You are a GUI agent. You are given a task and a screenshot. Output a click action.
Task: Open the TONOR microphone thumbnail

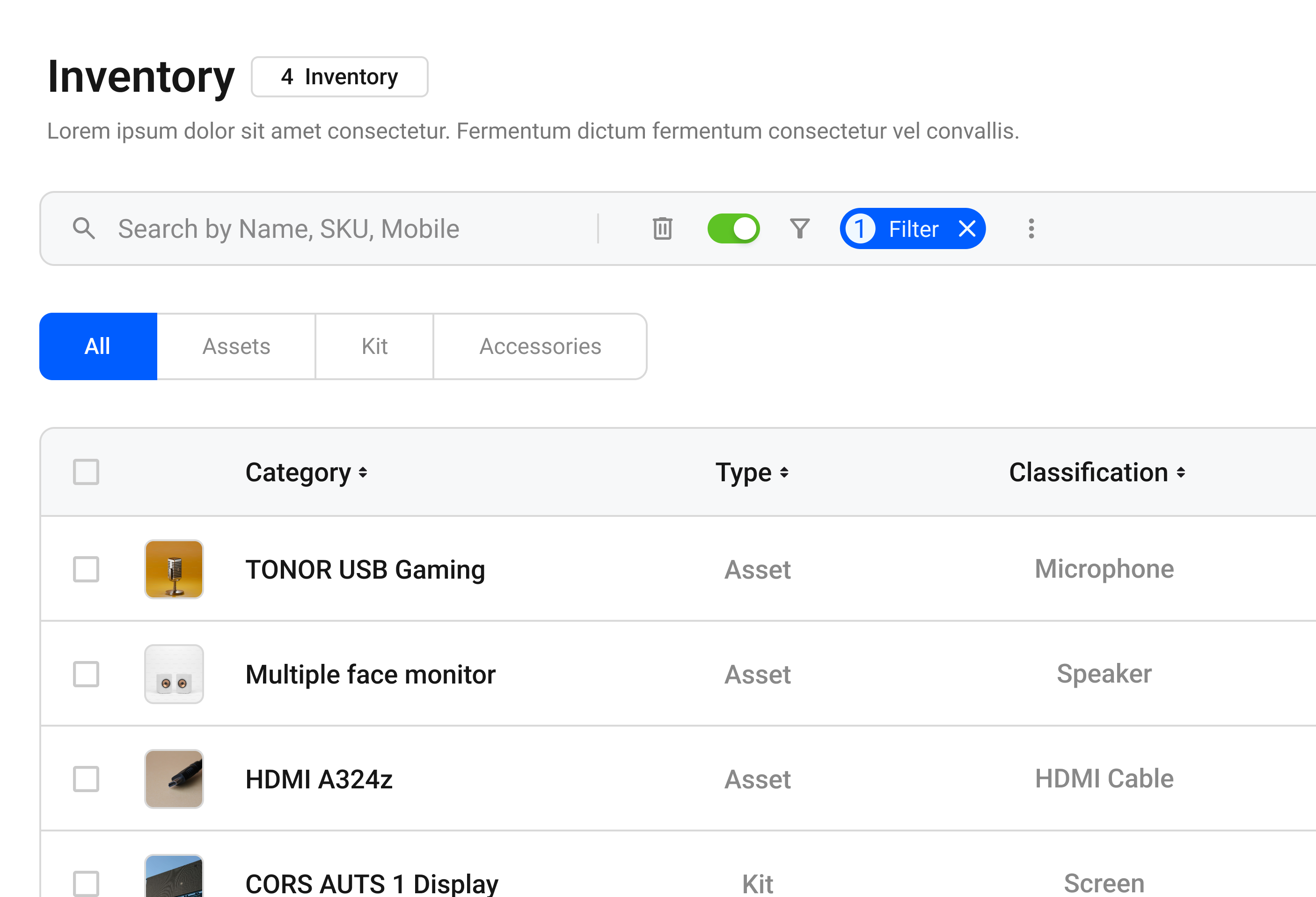point(174,569)
